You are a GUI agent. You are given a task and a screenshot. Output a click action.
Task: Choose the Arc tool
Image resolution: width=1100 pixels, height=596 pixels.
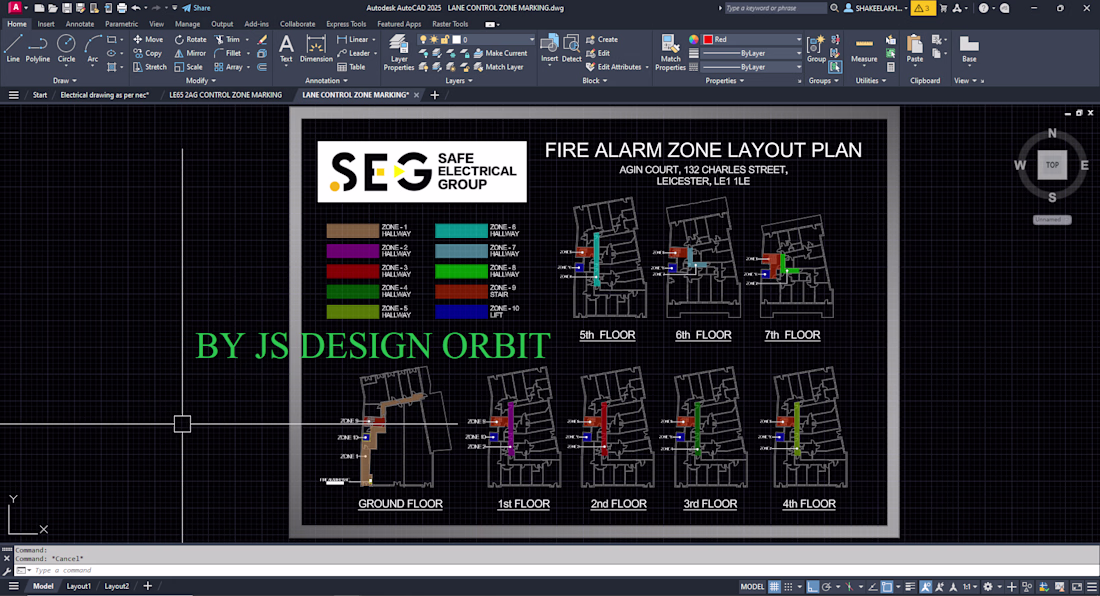[93, 49]
